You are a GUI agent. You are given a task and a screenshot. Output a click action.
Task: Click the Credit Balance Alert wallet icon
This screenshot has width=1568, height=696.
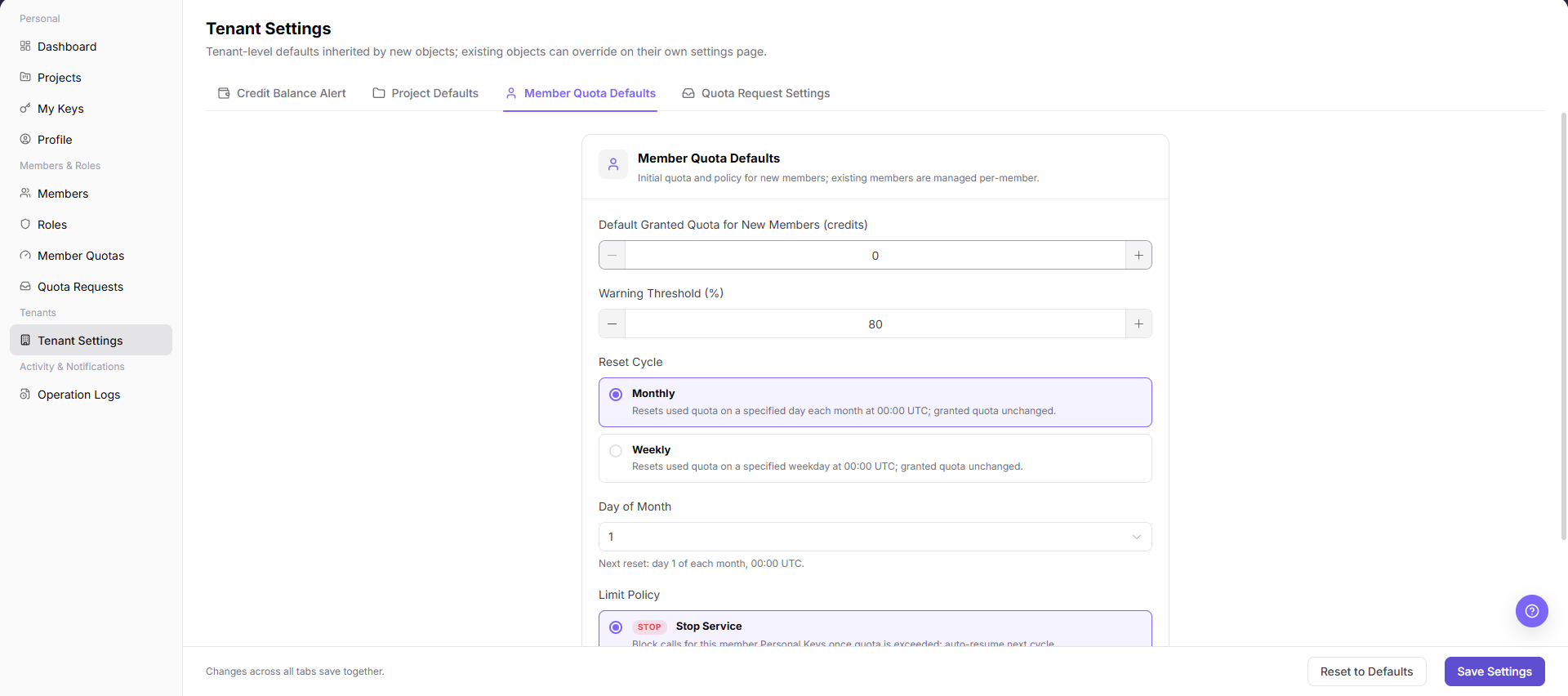[x=224, y=93]
